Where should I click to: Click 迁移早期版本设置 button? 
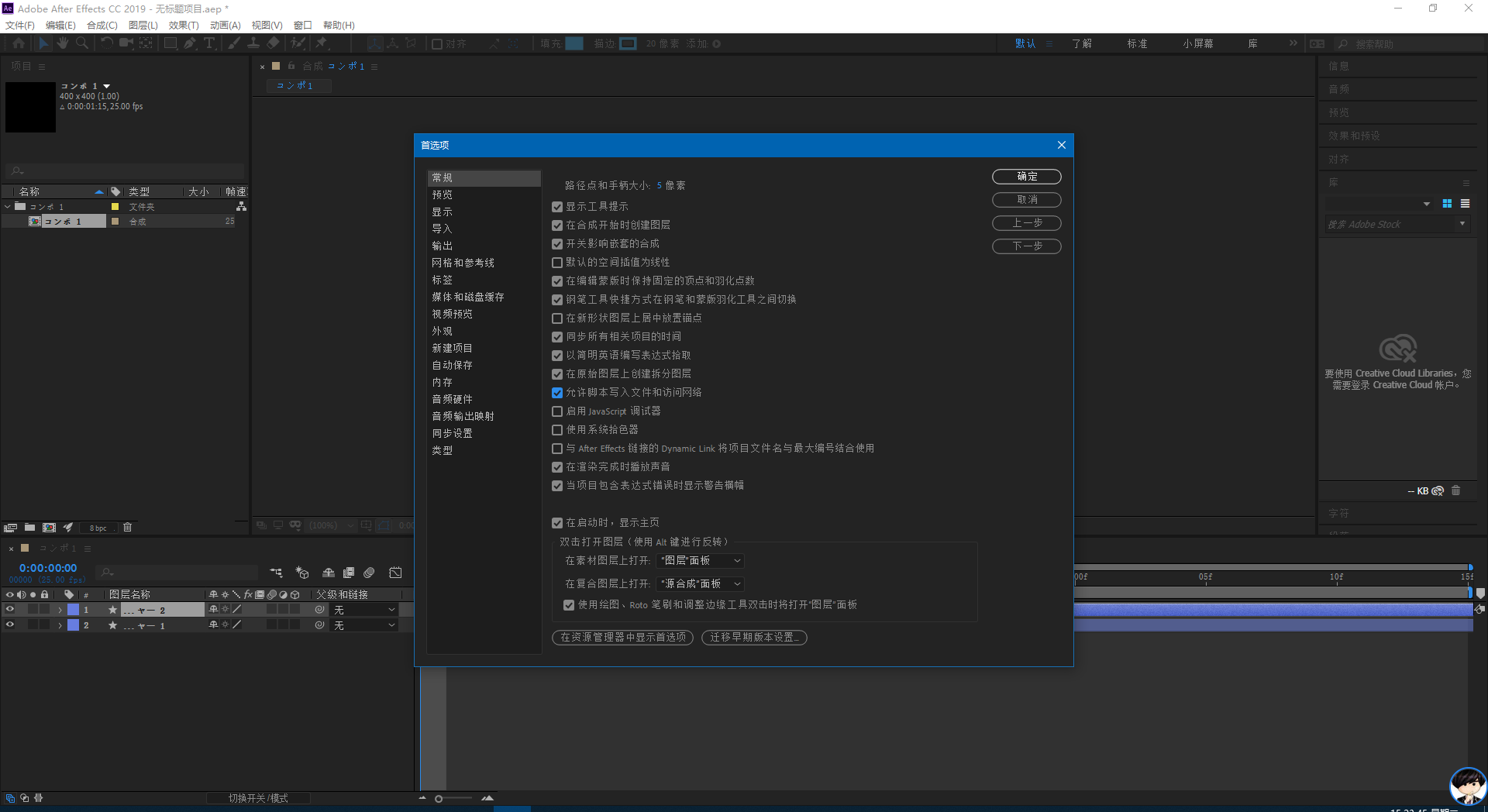tap(754, 638)
